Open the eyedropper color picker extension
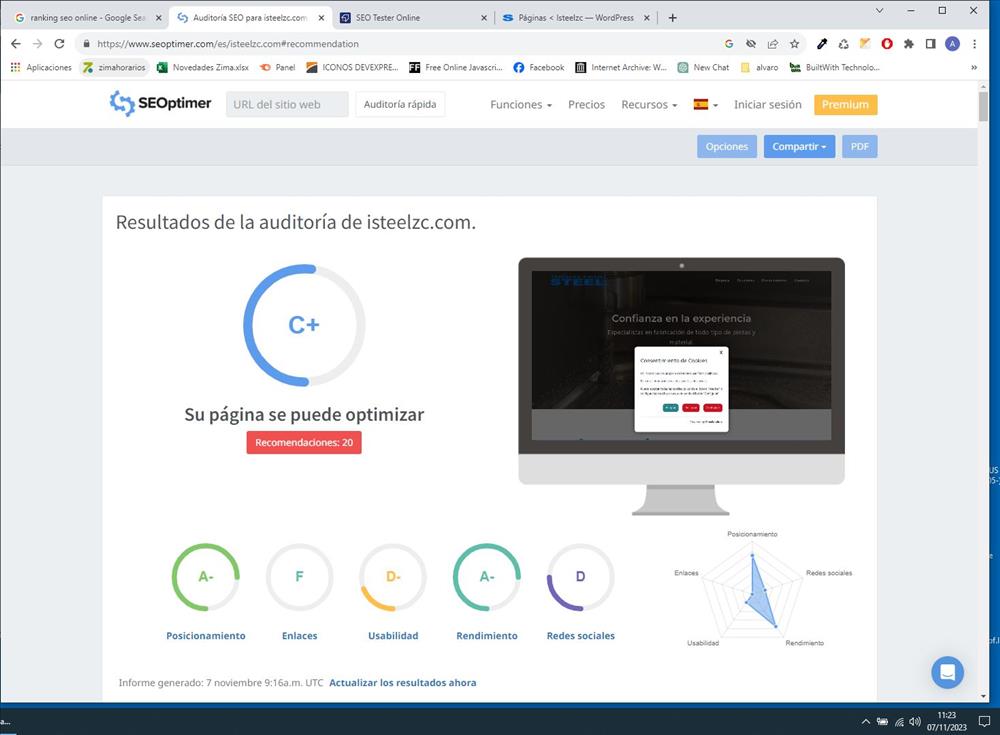Viewport: 1000px width, 735px height. (x=822, y=44)
